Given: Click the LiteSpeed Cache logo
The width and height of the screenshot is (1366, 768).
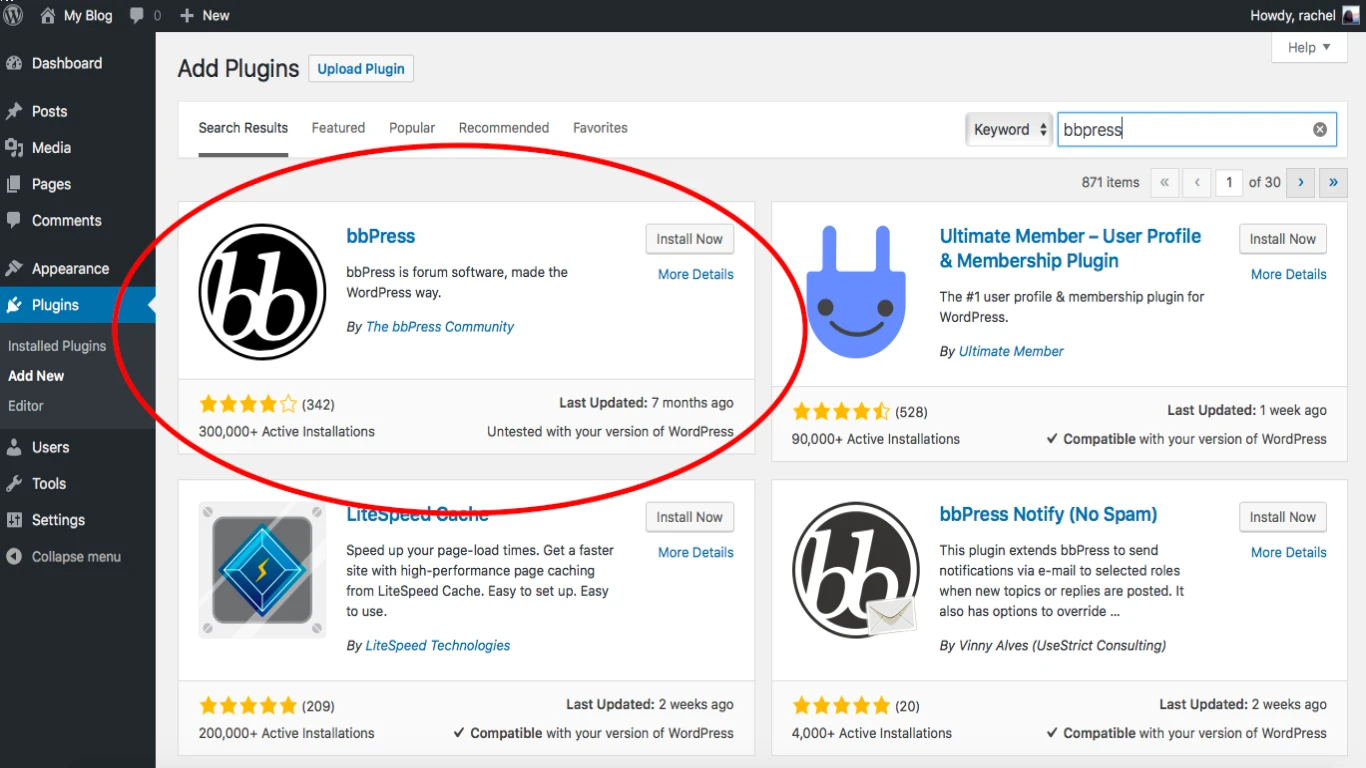Looking at the screenshot, I should [x=263, y=570].
